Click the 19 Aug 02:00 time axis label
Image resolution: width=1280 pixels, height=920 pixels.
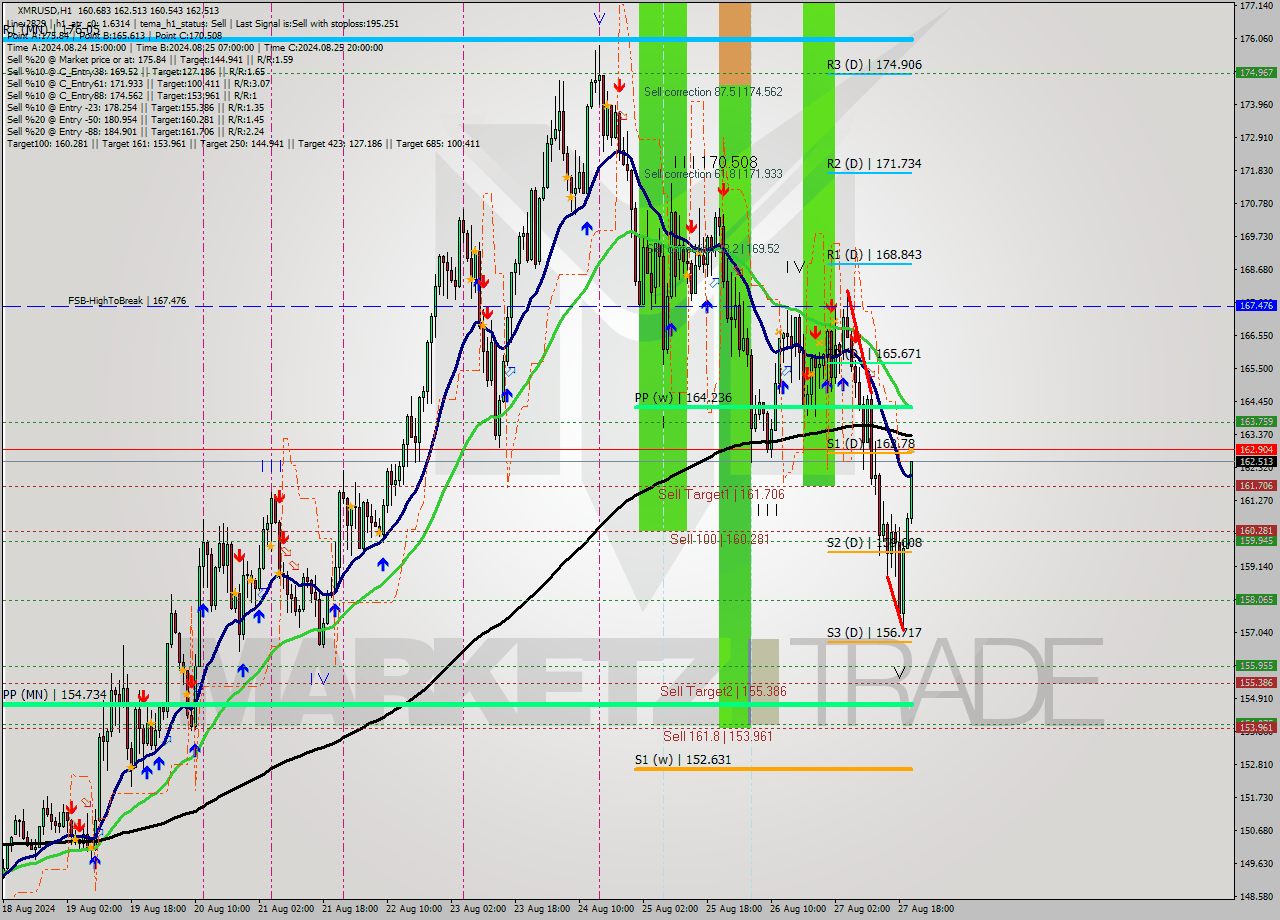point(93,909)
